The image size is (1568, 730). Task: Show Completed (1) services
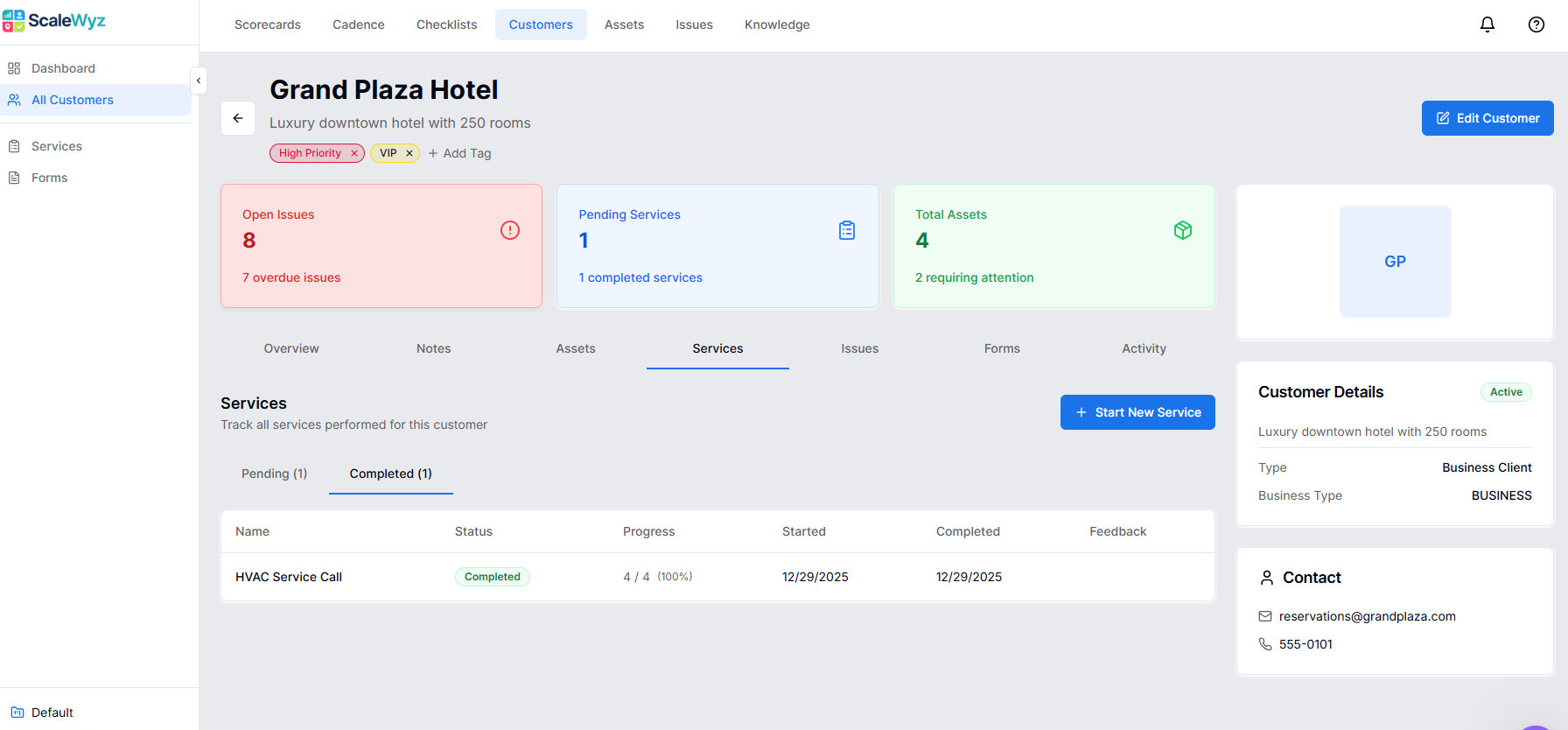(x=391, y=474)
